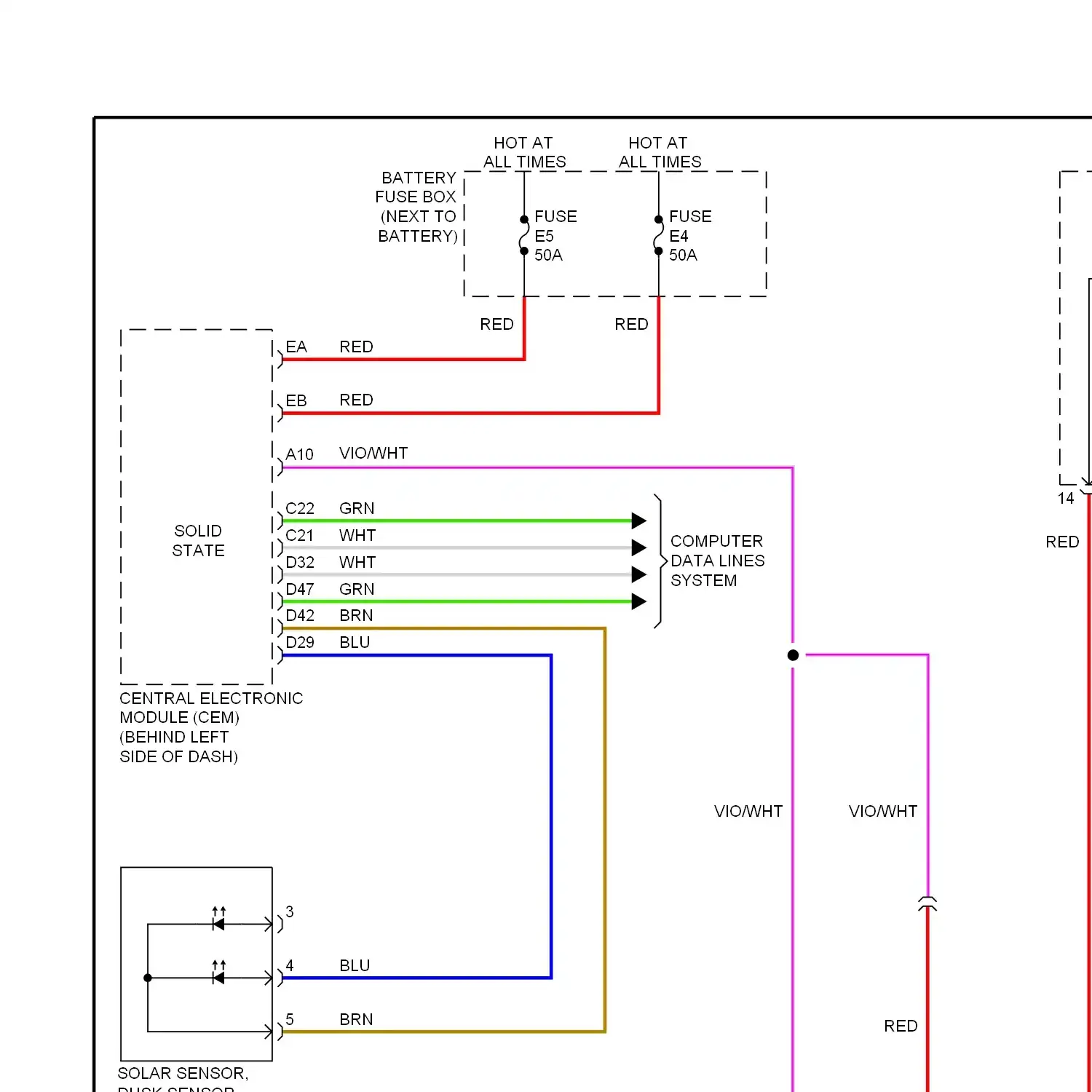The height and width of the screenshot is (1092, 1092).
Task: Click the fuse E4 symbol
Action: (x=658, y=235)
